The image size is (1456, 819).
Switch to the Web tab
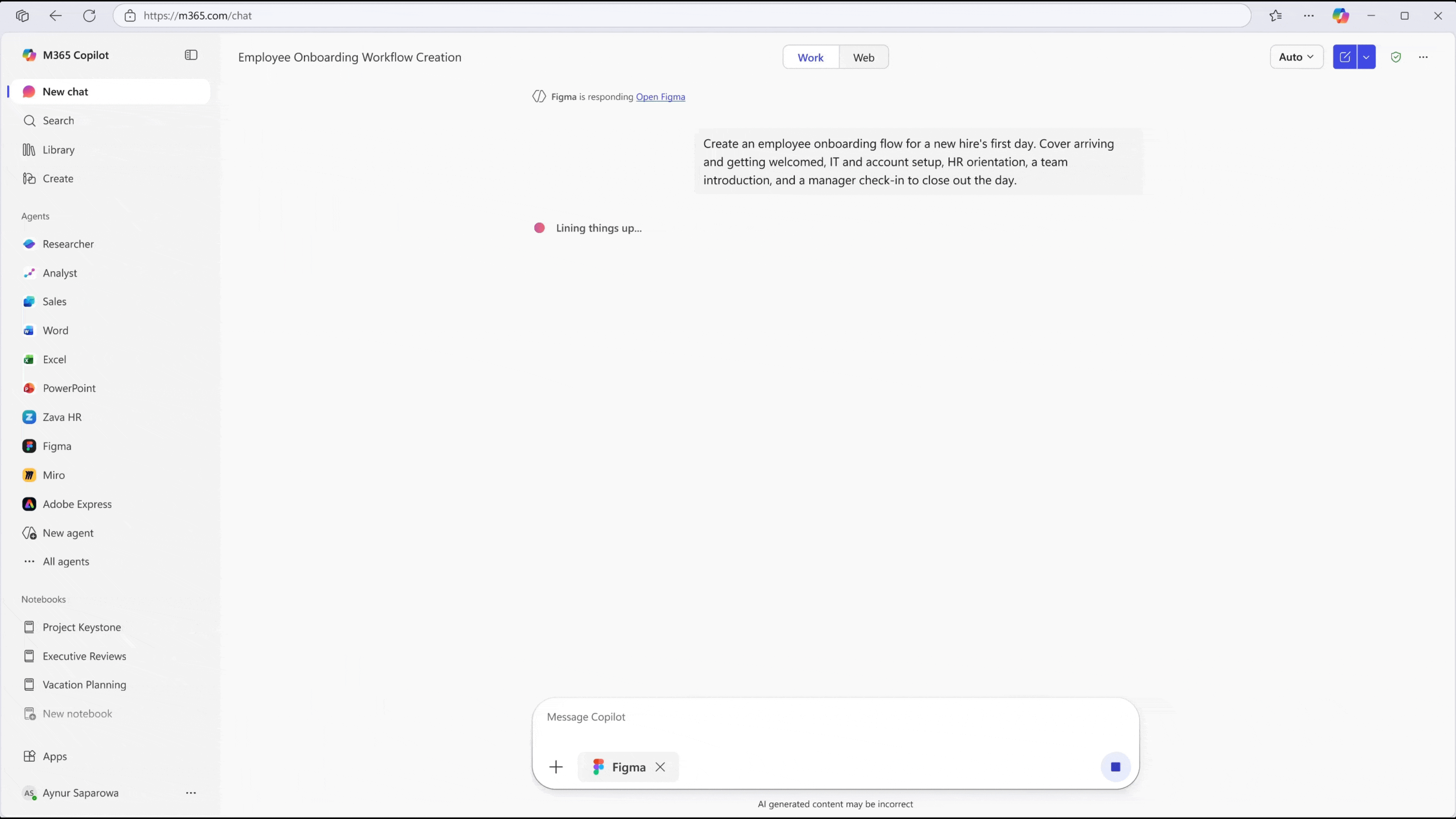pyautogui.click(x=863, y=58)
